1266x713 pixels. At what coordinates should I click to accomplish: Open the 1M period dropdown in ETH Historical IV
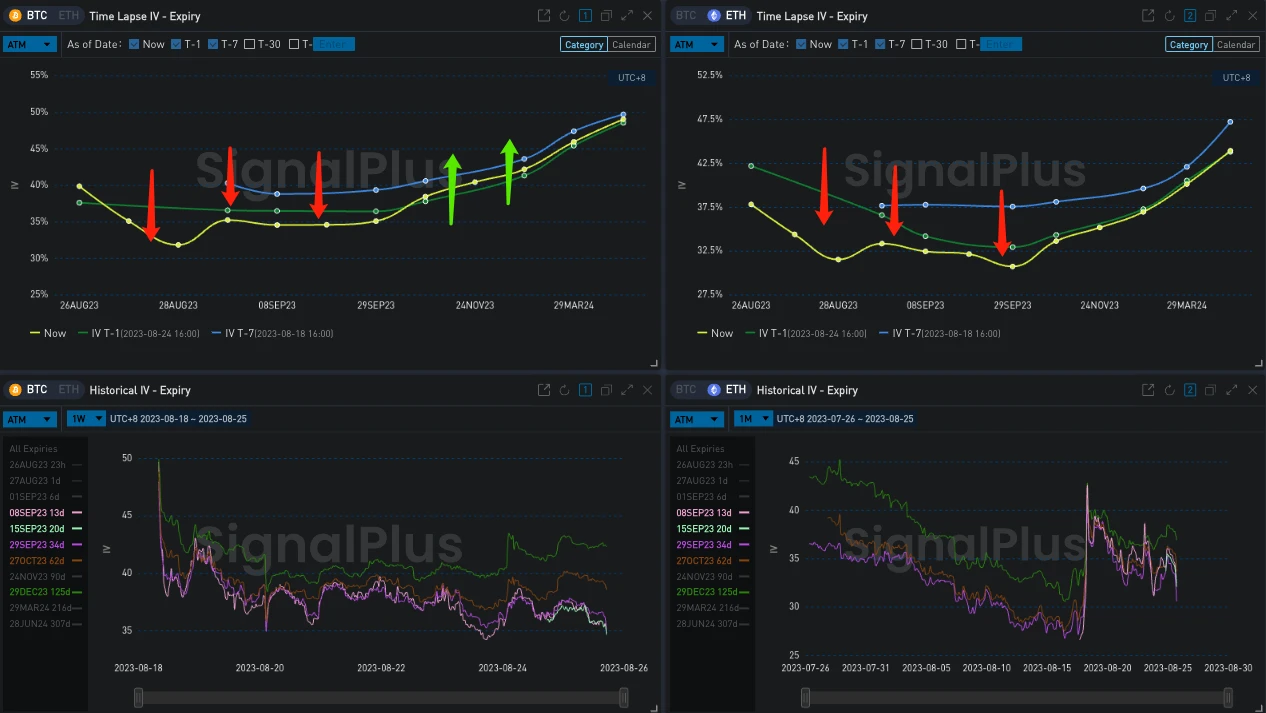coord(753,419)
